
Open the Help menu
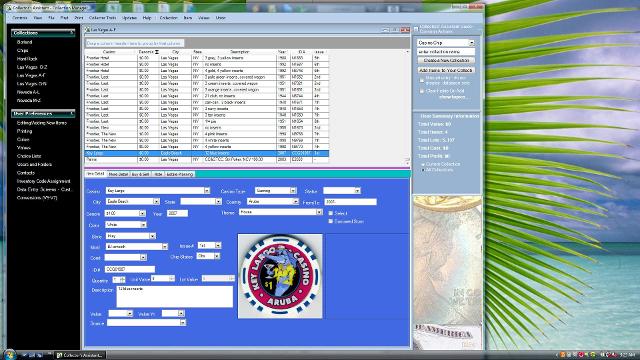click(x=147, y=18)
